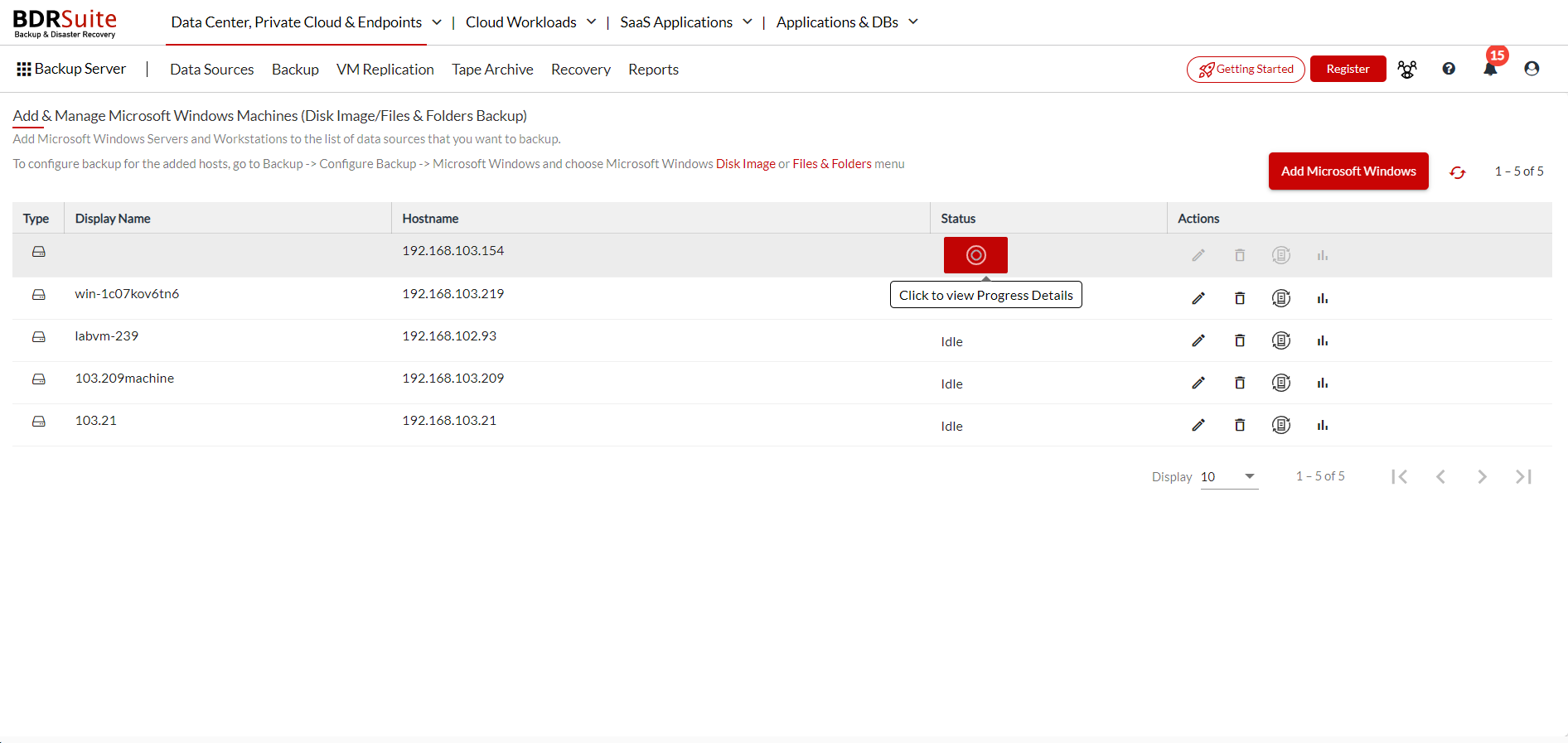Open the Recovery menu
This screenshot has width=1568, height=743.
[x=581, y=70]
